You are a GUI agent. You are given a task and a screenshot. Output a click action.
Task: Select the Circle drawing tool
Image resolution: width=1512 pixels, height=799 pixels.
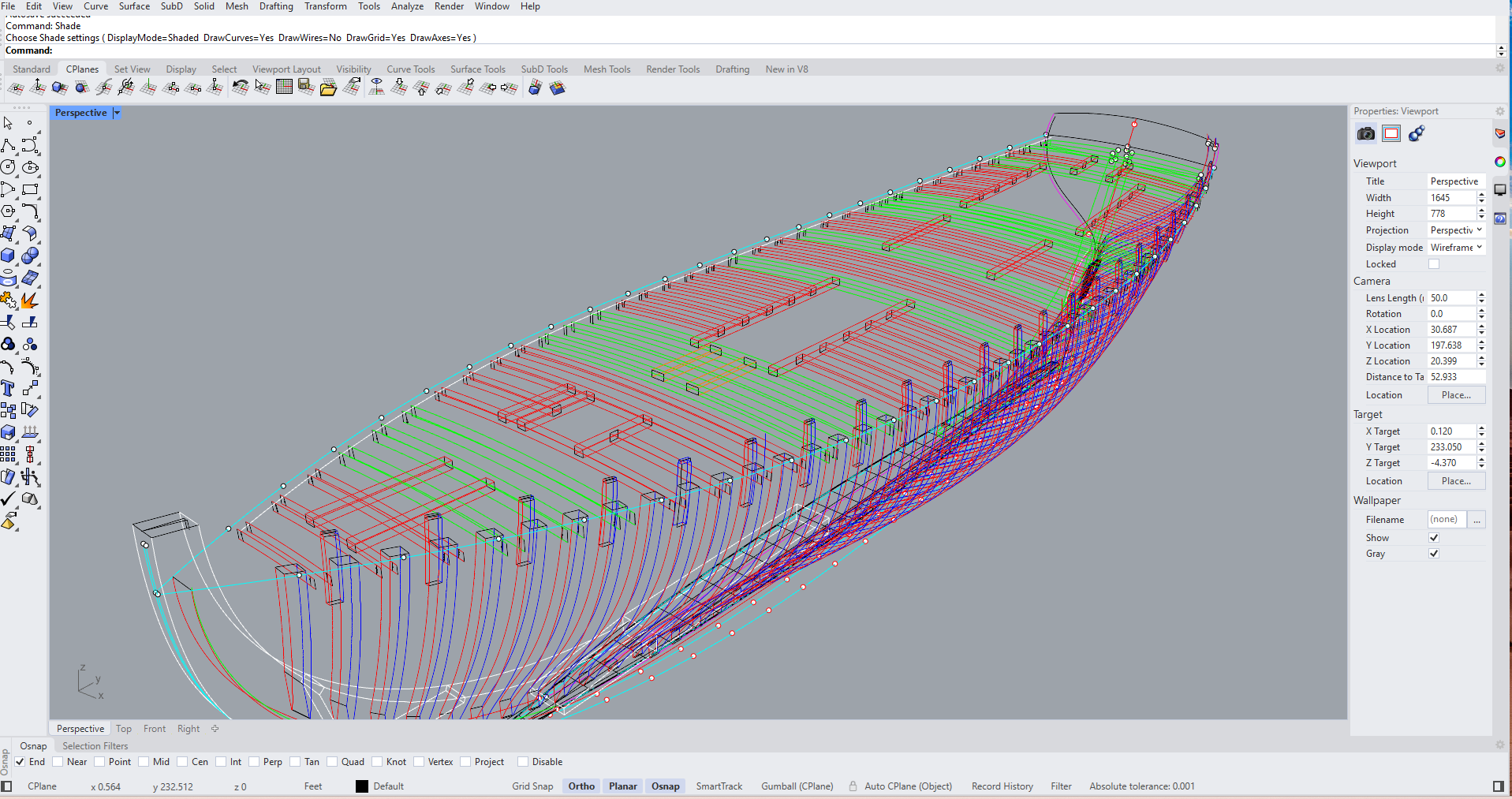8,167
